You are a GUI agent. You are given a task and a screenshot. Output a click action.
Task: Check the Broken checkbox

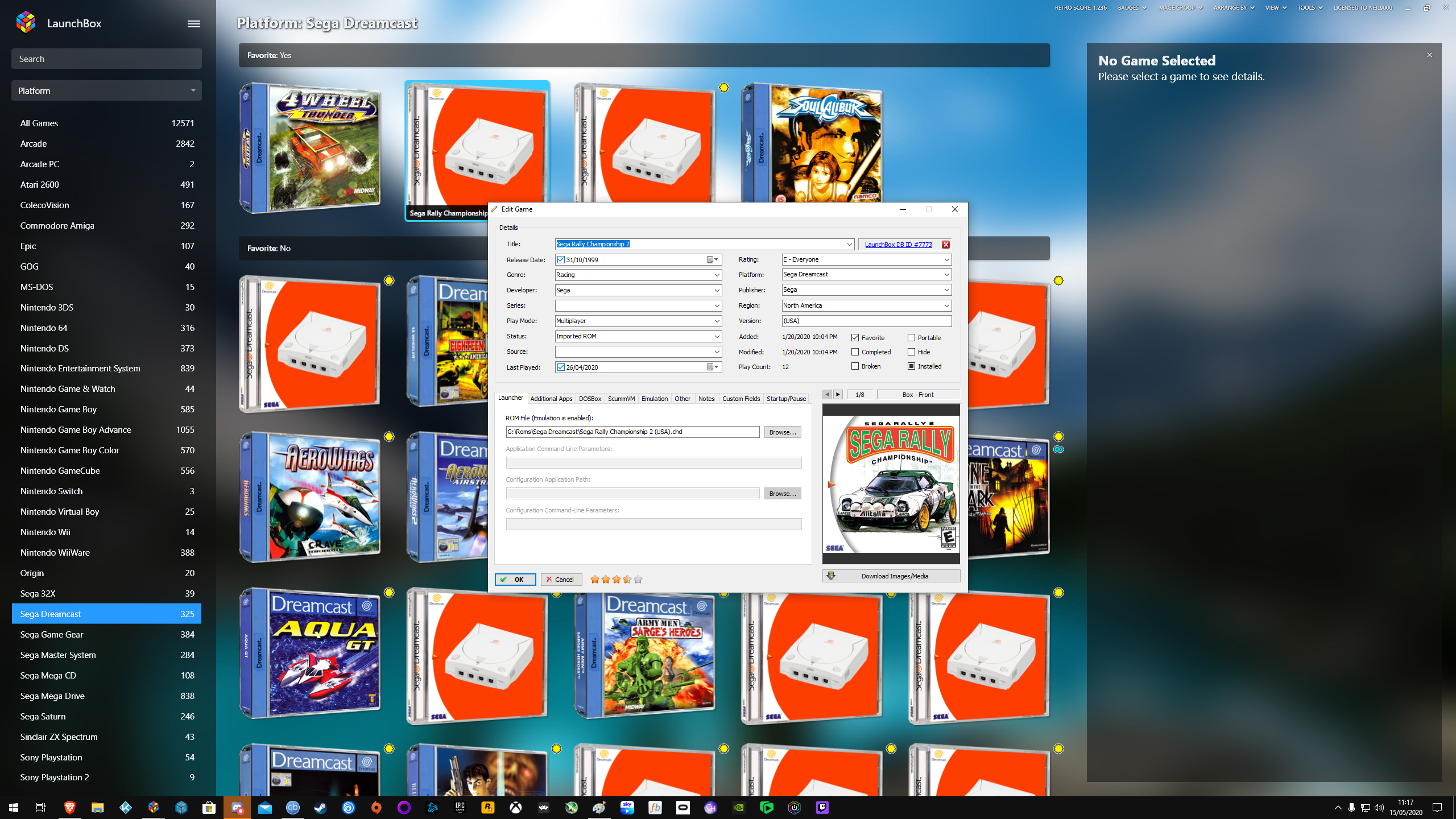[855, 366]
